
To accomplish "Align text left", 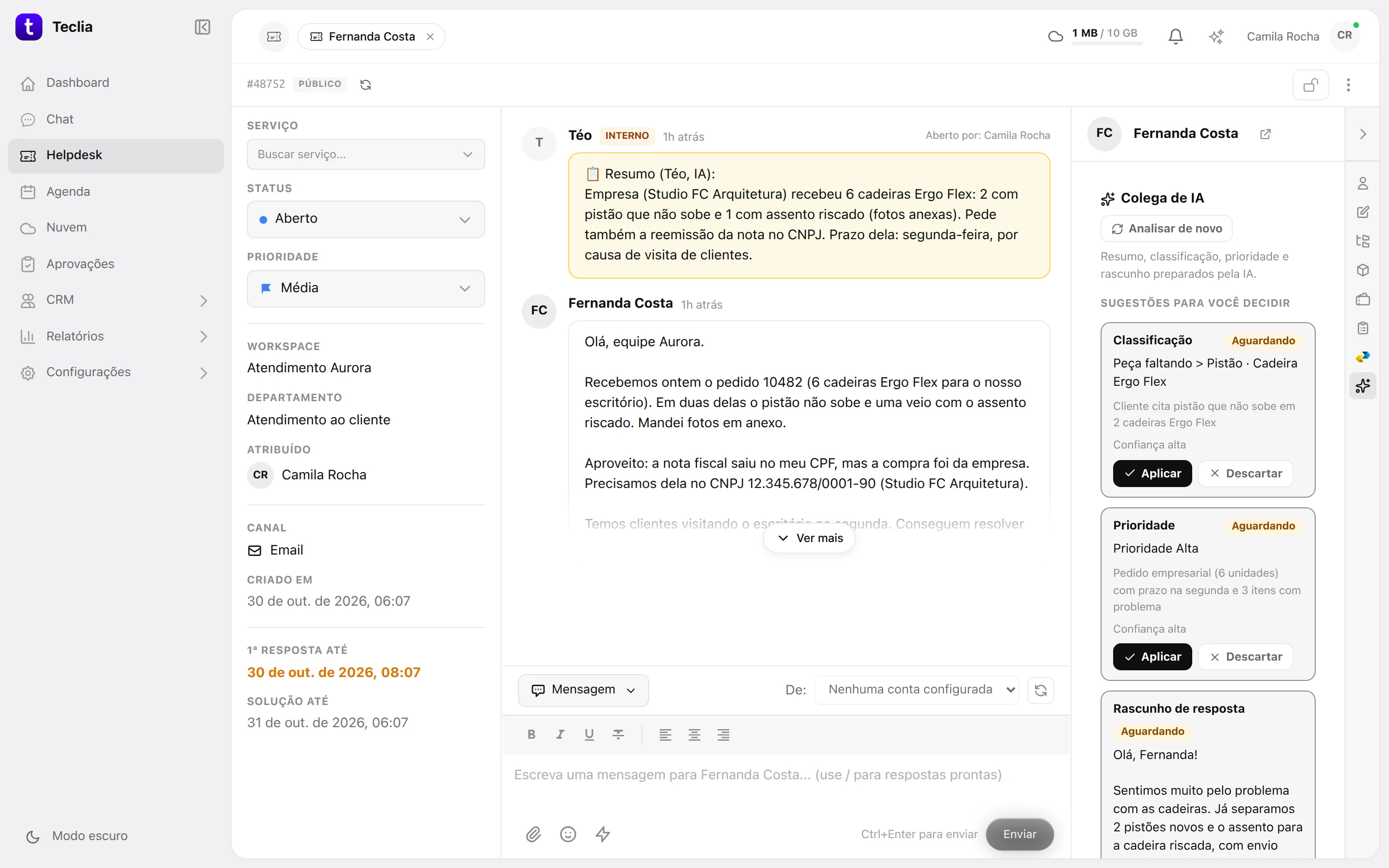I will (x=665, y=735).
